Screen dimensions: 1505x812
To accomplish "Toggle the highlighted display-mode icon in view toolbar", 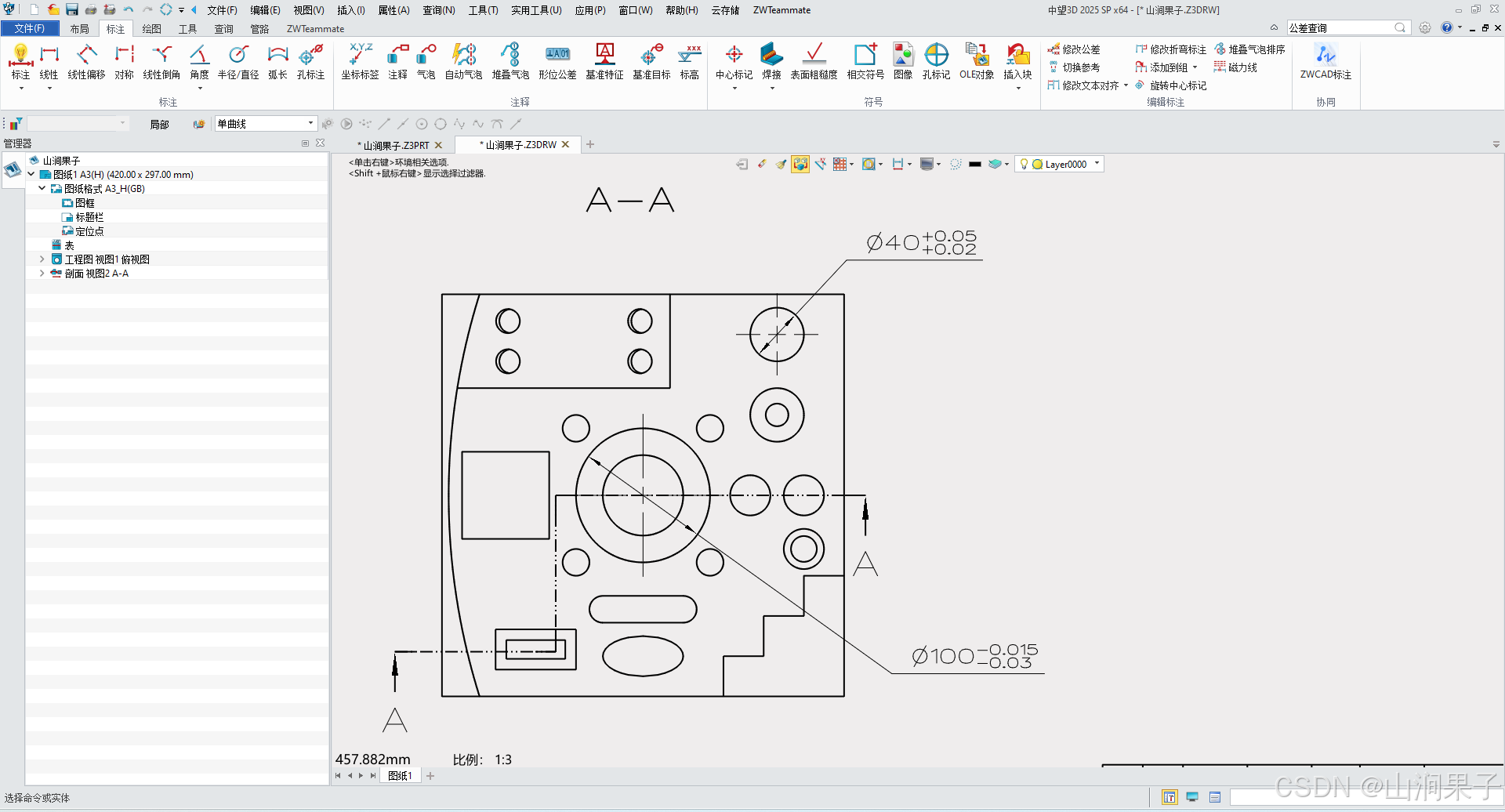I will 800,164.
